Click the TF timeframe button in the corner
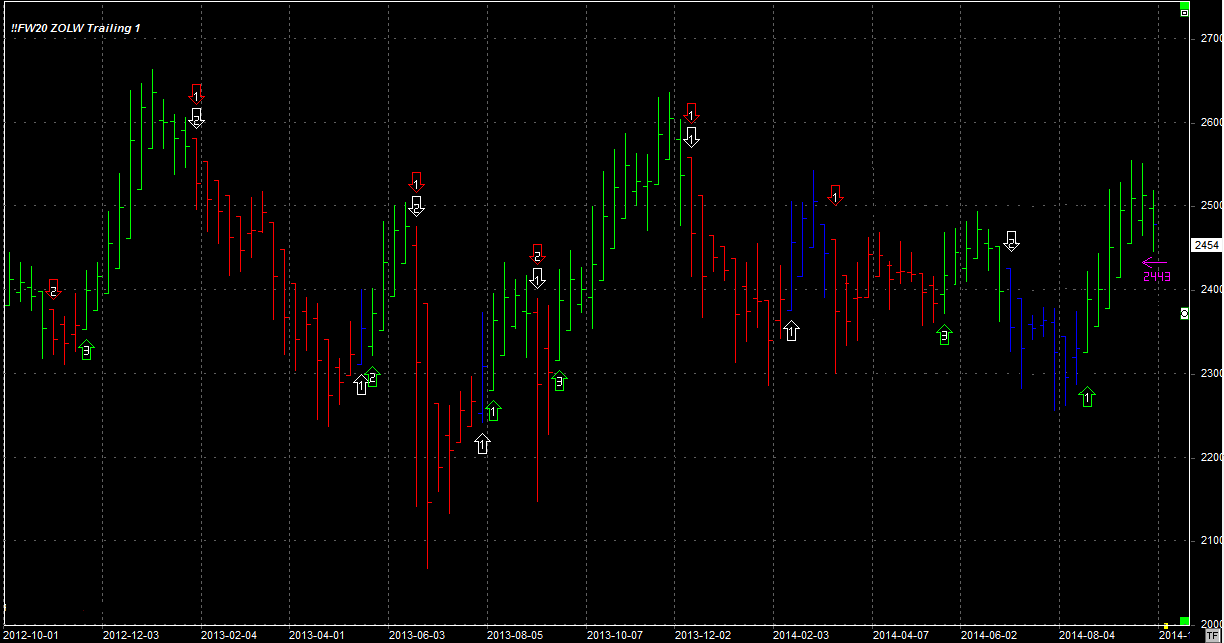The height and width of the screenshot is (643, 1224). pos(1212,634)
